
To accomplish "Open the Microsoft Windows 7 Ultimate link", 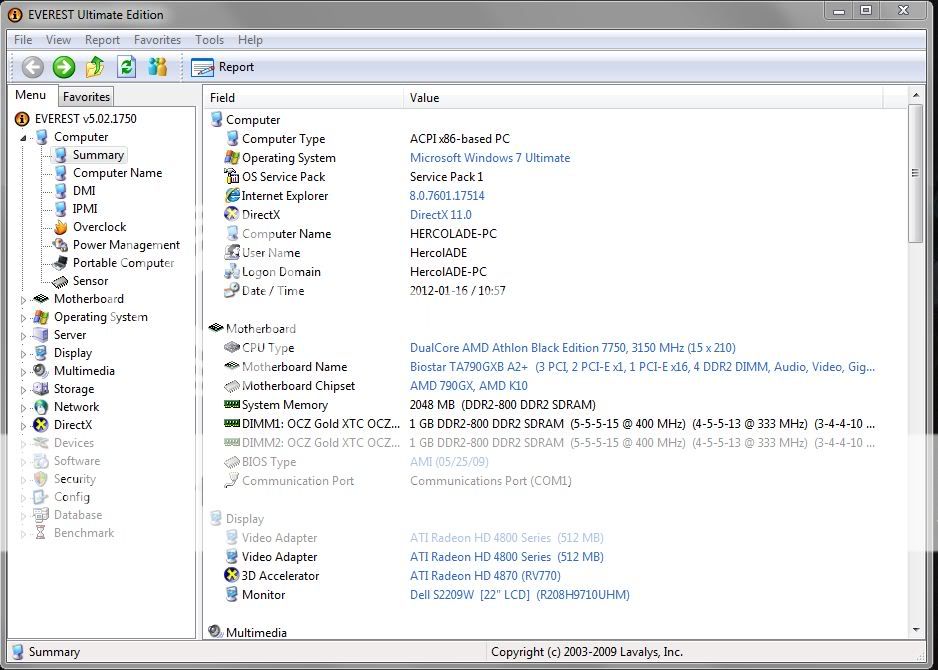I will pyautogui.click(x=490, y=158).
